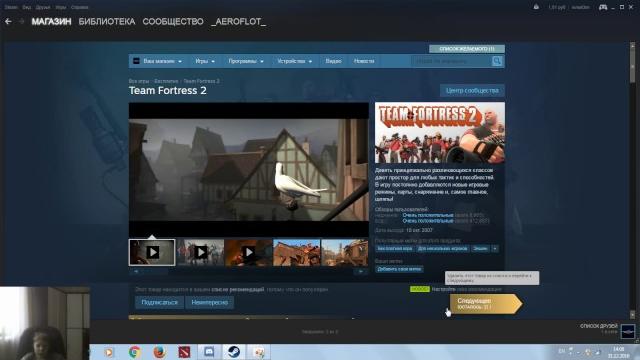
Task: Click the Team Fortress 2 header image
Action: (440, 133)
